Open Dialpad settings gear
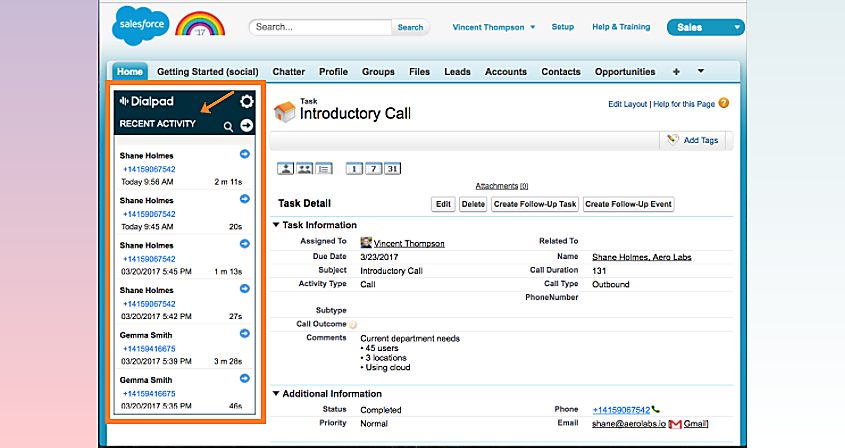Screen dimensions: 845x448 click(246, 101)
